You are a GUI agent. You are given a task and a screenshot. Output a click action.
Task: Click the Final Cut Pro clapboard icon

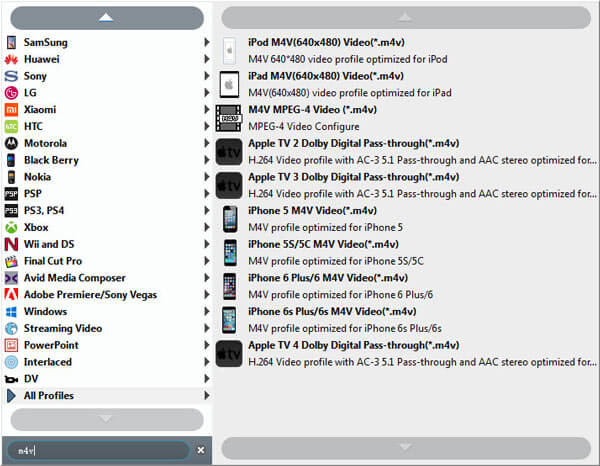(11, 261)
